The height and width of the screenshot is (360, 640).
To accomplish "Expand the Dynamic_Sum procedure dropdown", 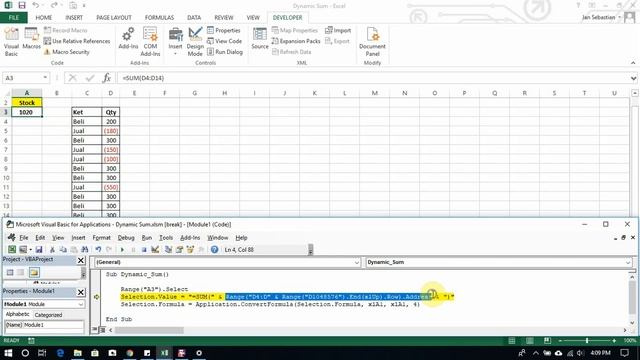I will click(628, 262).
